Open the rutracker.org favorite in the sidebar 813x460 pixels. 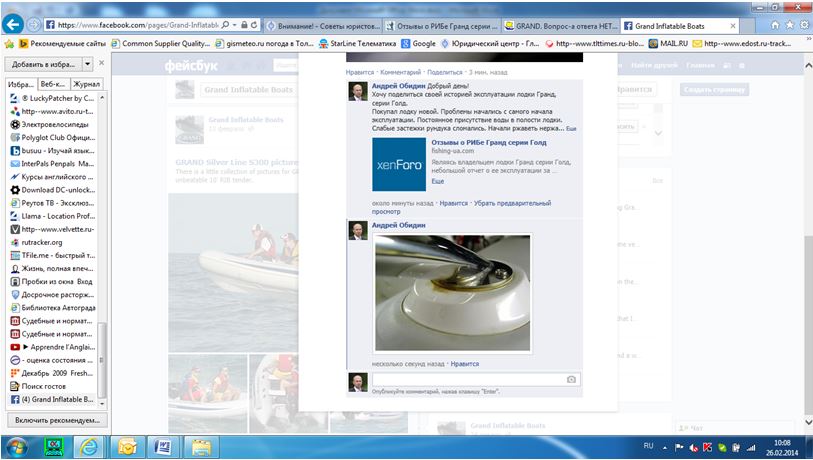(x=42, y=242)
